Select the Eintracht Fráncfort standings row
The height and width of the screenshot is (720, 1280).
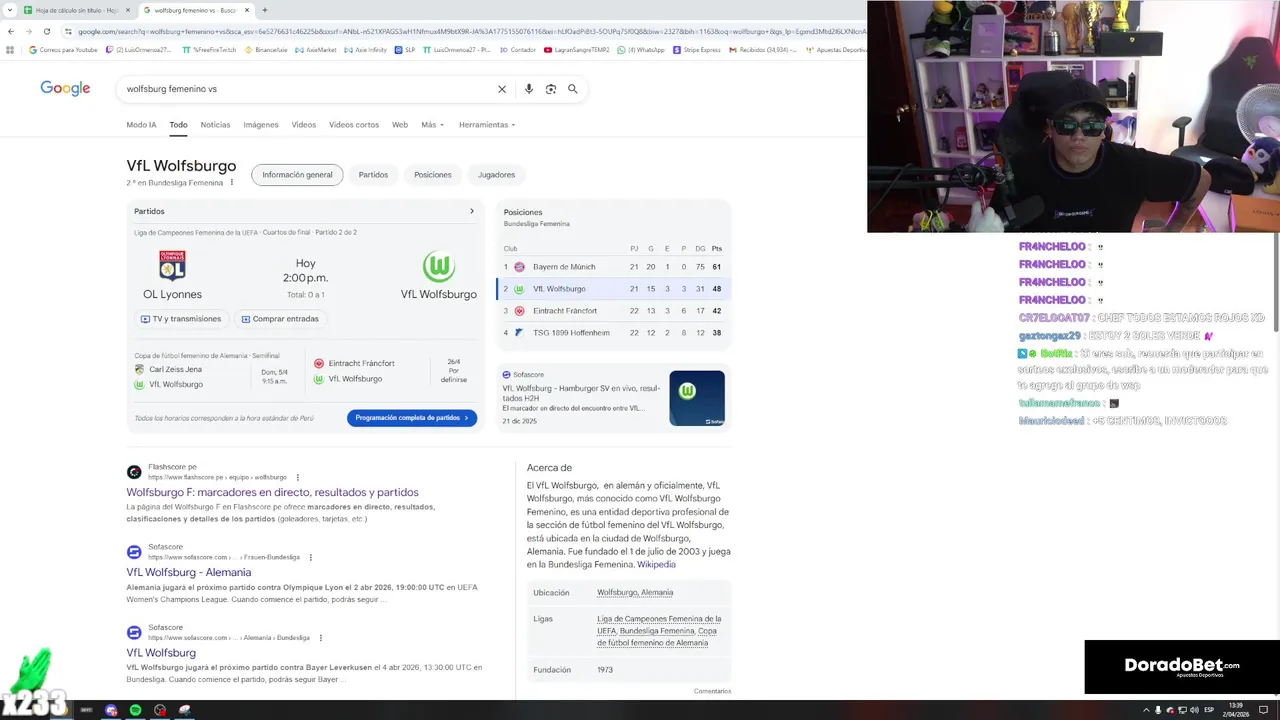coord(613,311)
